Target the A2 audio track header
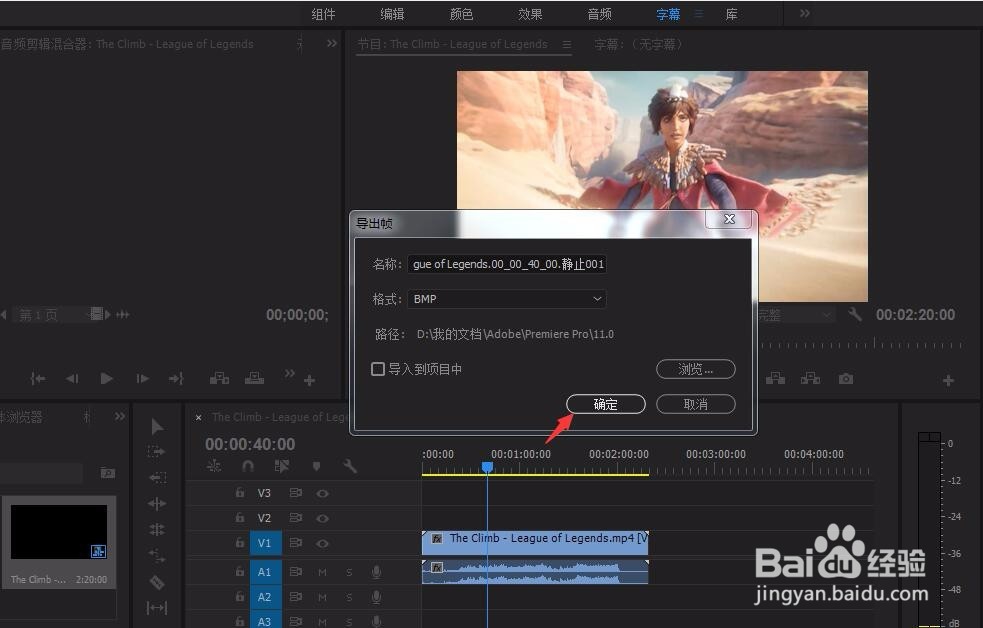The width and height of the screenshot is (983, 628). [265, 597]
